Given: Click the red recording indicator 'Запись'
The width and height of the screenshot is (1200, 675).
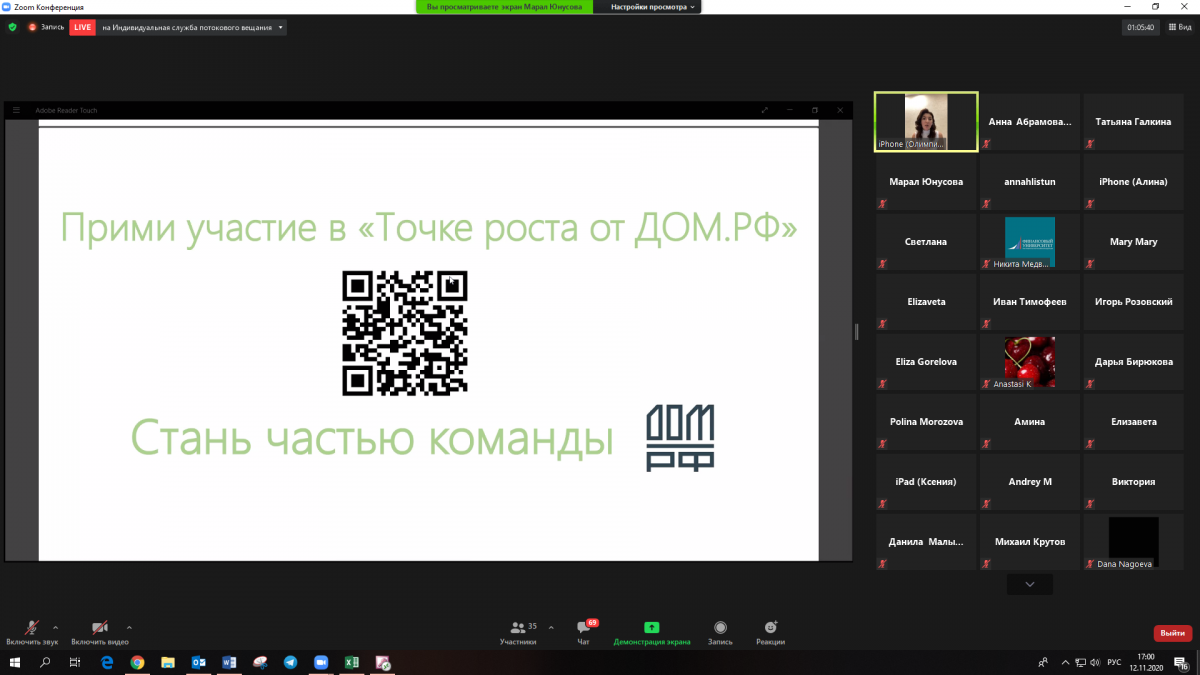Looking at the screenshot, I should 46,28.
